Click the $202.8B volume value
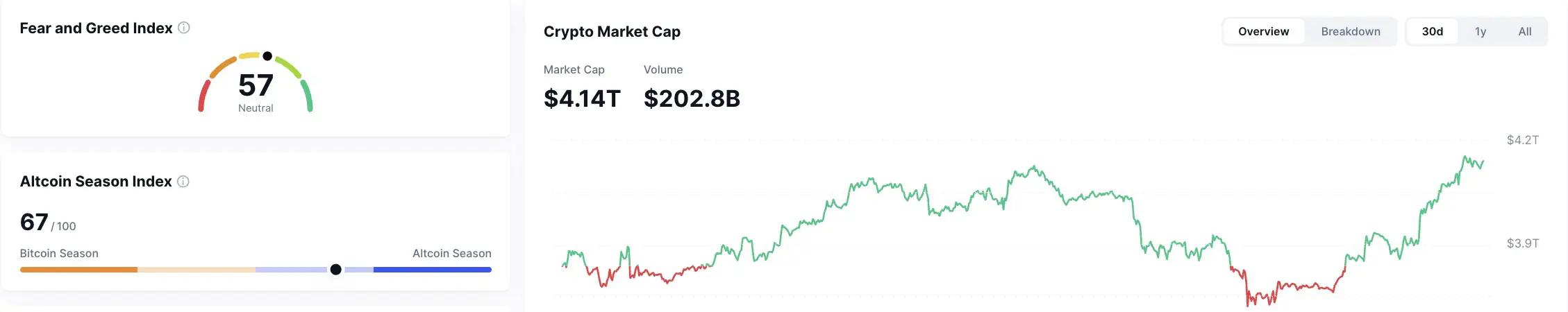 click(692, 98)
